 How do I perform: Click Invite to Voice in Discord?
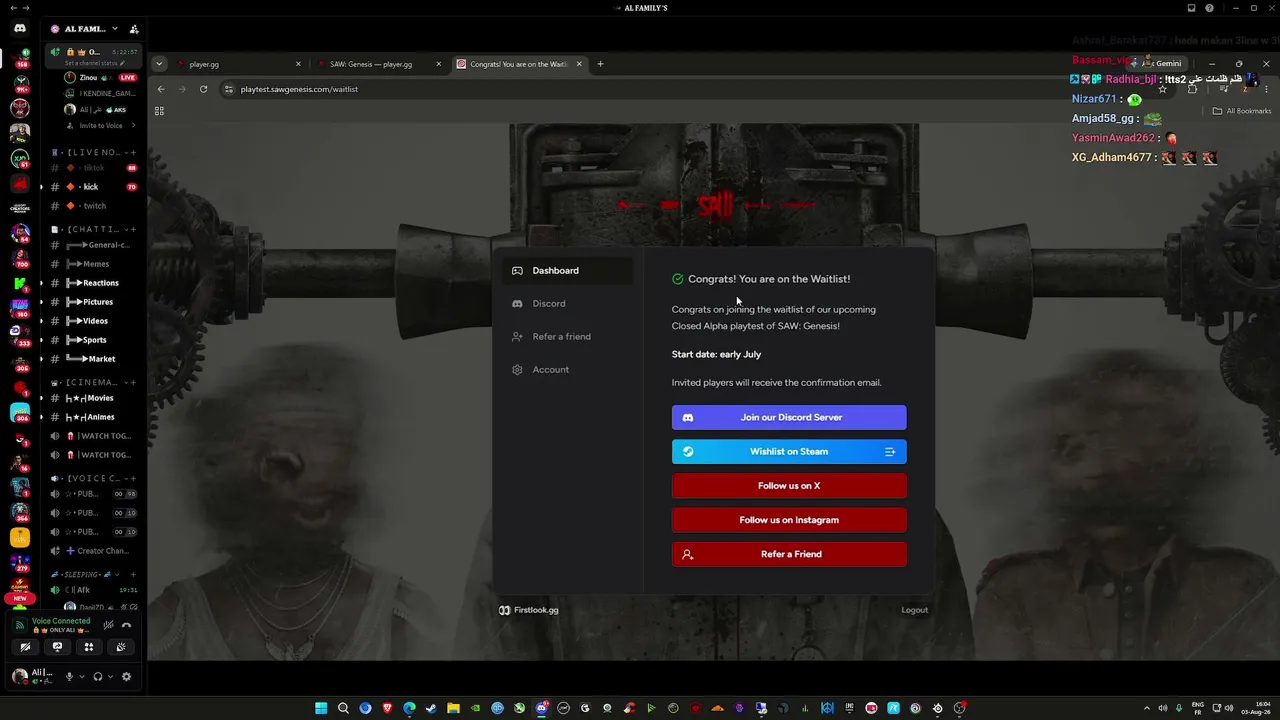click(x=101, y=126)
